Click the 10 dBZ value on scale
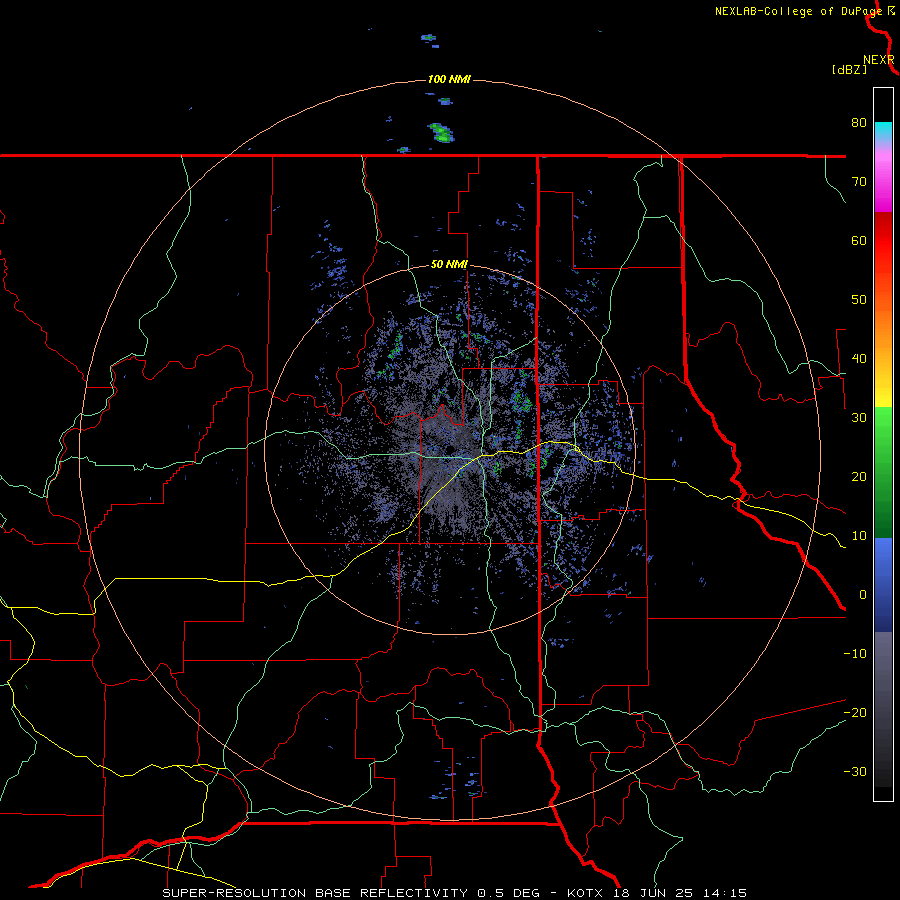Screen dimensions: 900x900 coord(859,537)
